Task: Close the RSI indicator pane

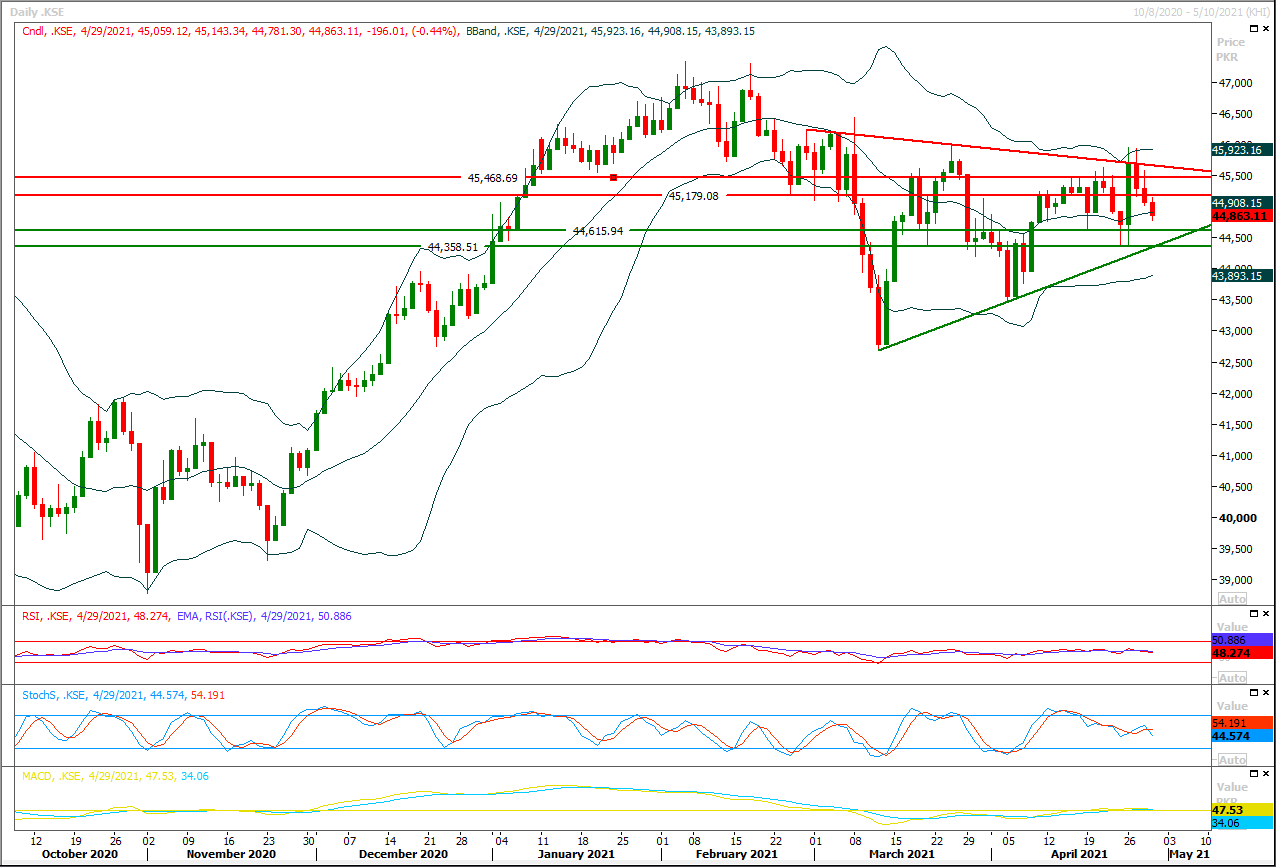Action: [x=1266, y=616]
